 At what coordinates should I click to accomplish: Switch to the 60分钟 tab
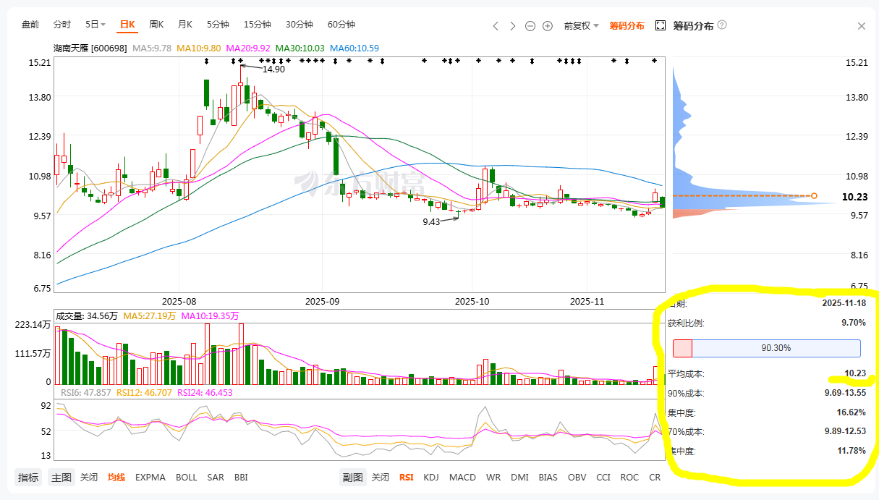click(341, 24)
